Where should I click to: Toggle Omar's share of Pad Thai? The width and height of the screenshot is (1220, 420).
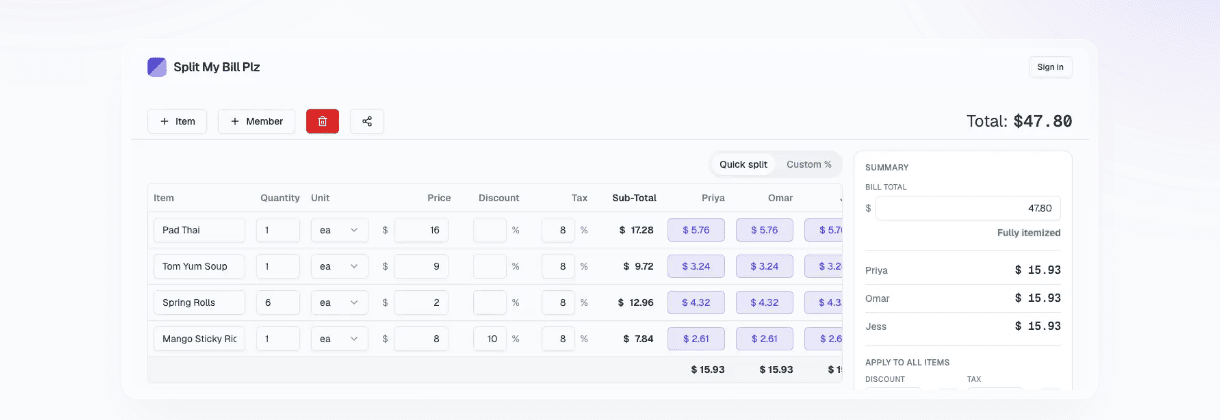765,230
